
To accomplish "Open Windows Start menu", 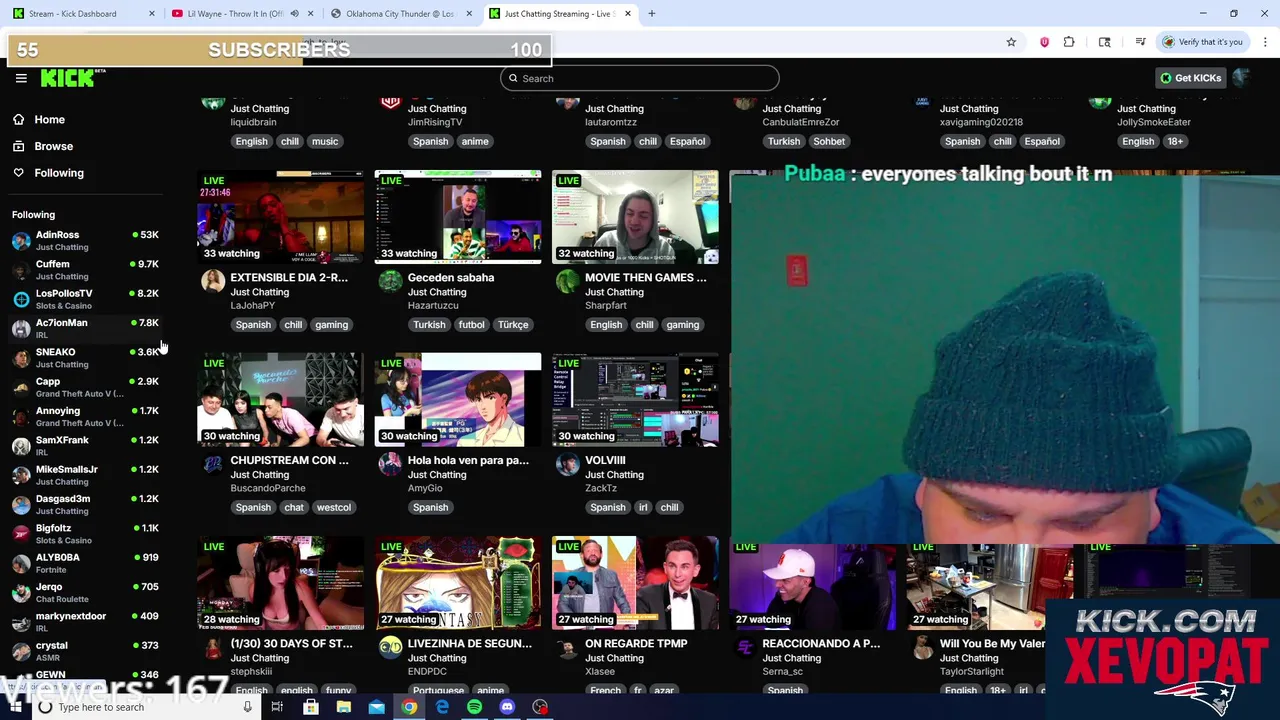I will click(14, 707).
